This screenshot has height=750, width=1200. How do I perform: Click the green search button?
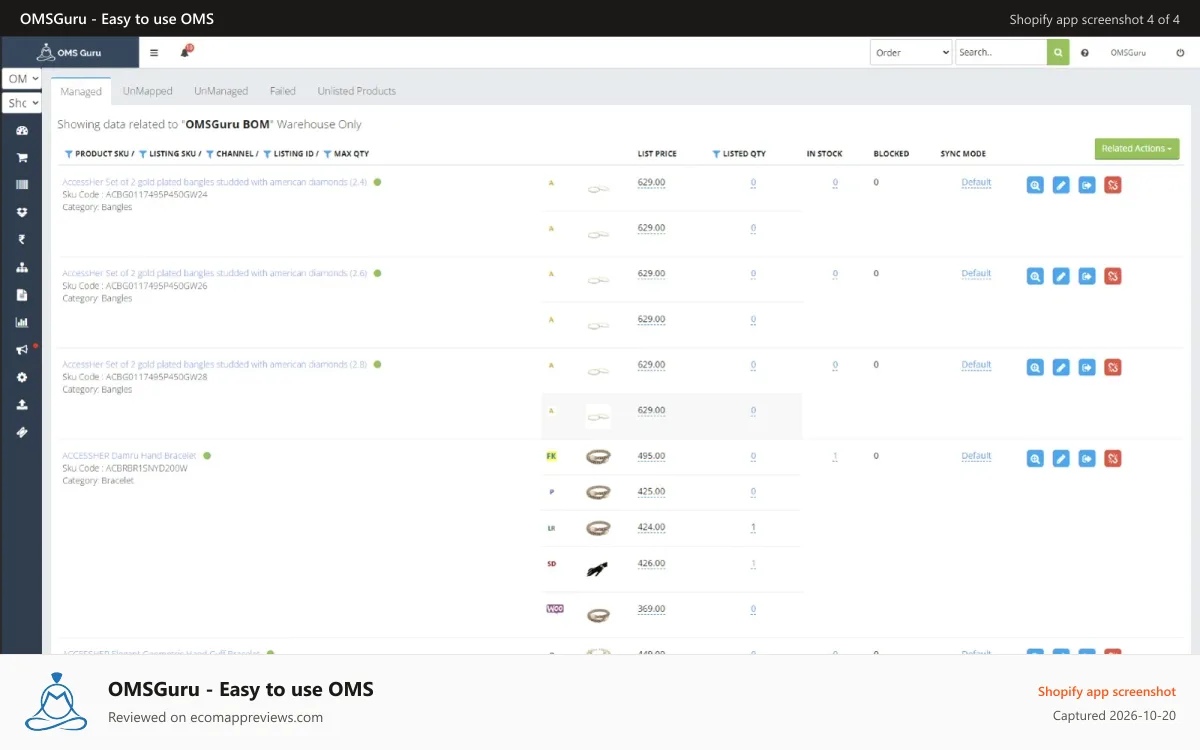(x=1058, y=52)
